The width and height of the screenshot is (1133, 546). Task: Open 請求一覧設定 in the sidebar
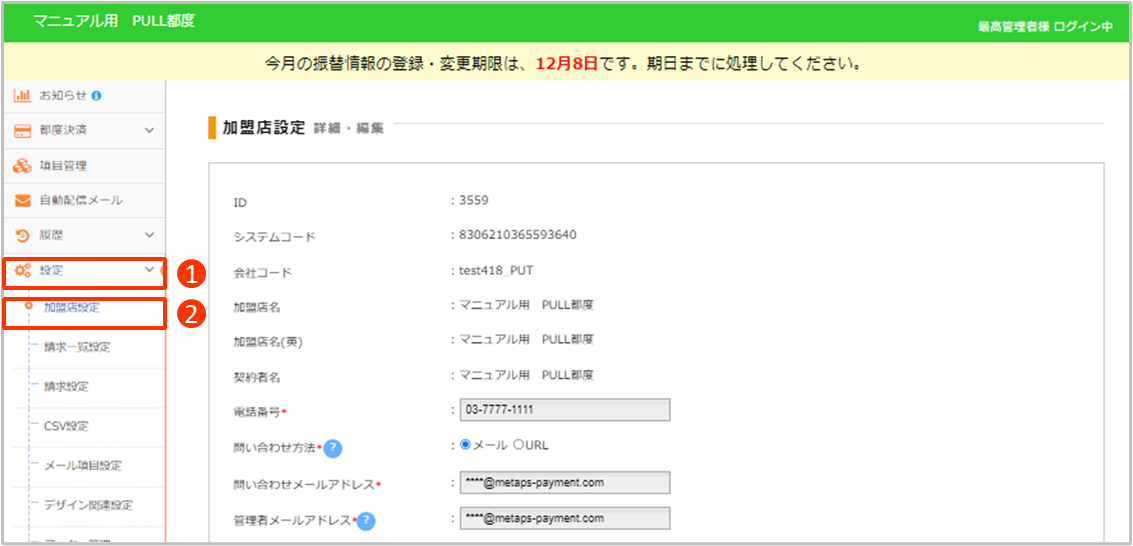click(x=77, y=348)
